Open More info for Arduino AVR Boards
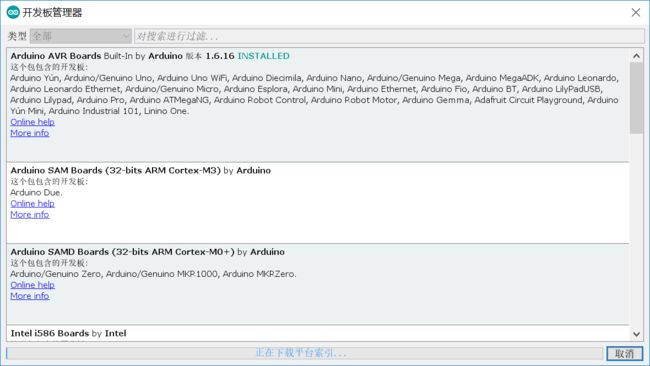This screenshot has height=366, width=650. [30, 133]
